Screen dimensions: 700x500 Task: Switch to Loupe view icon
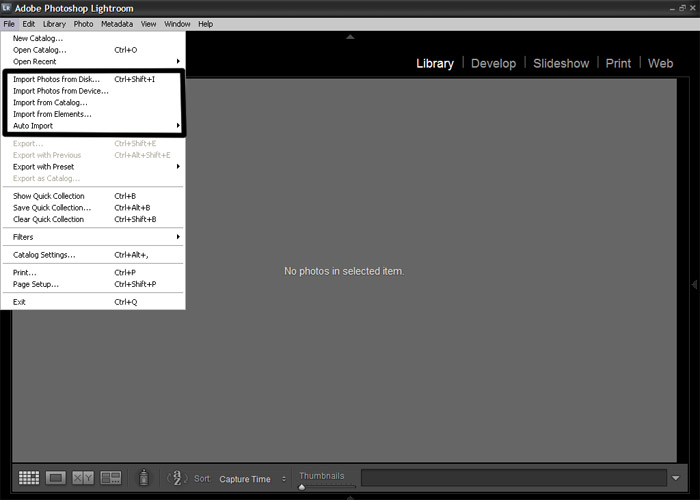(56, 478)
